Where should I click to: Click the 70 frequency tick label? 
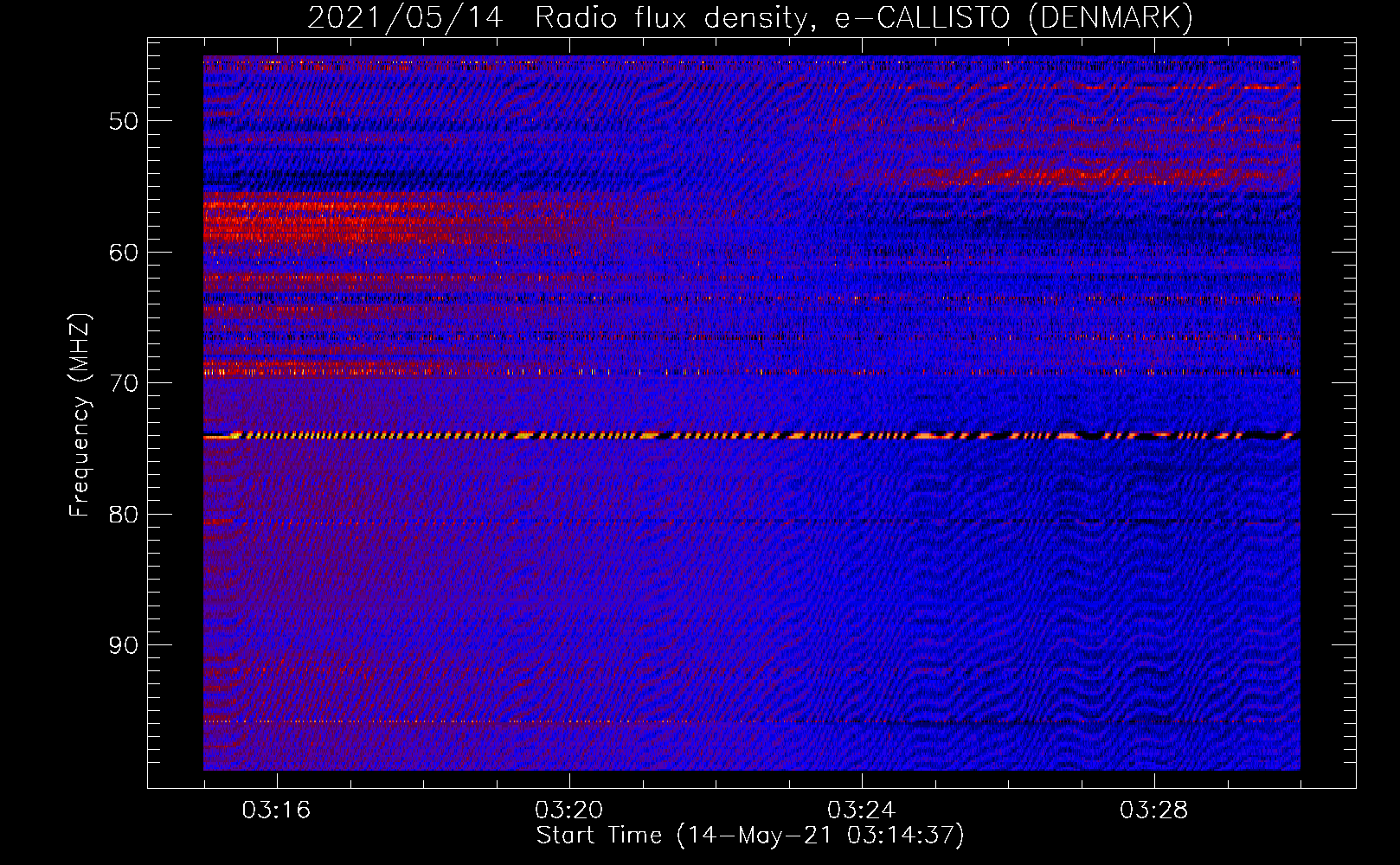coord(124,383)
